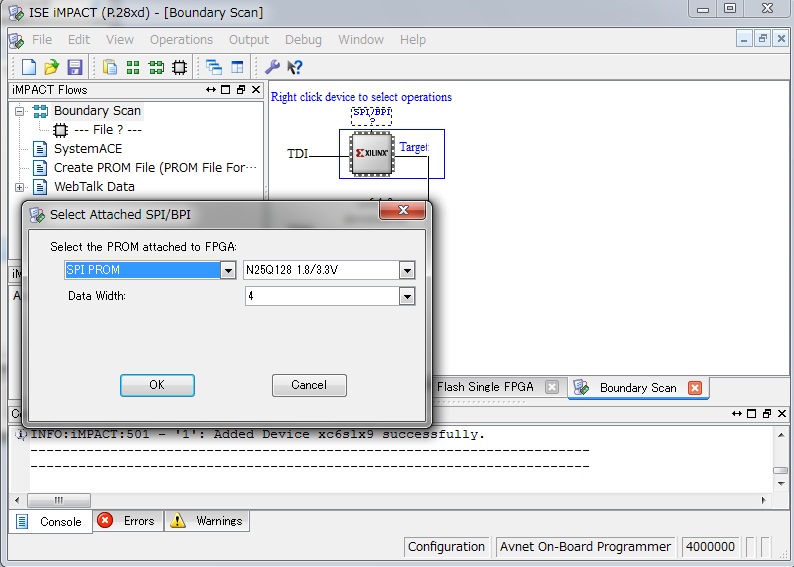Toggle the Console panel slide-out arrows
This screenshot has height=567, width=794.
pos(737,414)
